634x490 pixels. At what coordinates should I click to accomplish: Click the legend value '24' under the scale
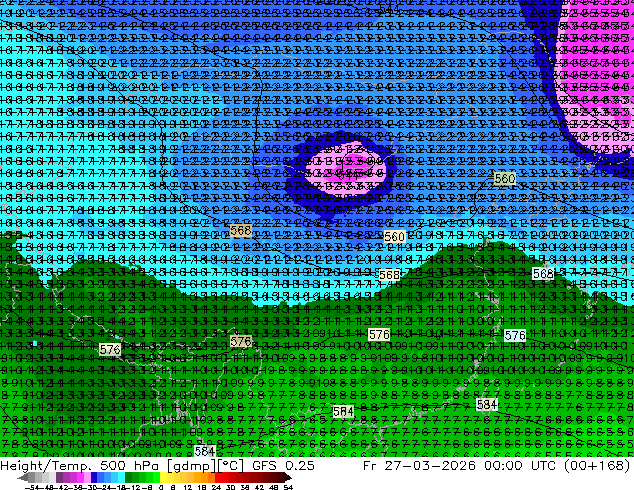tap(216, 487)
